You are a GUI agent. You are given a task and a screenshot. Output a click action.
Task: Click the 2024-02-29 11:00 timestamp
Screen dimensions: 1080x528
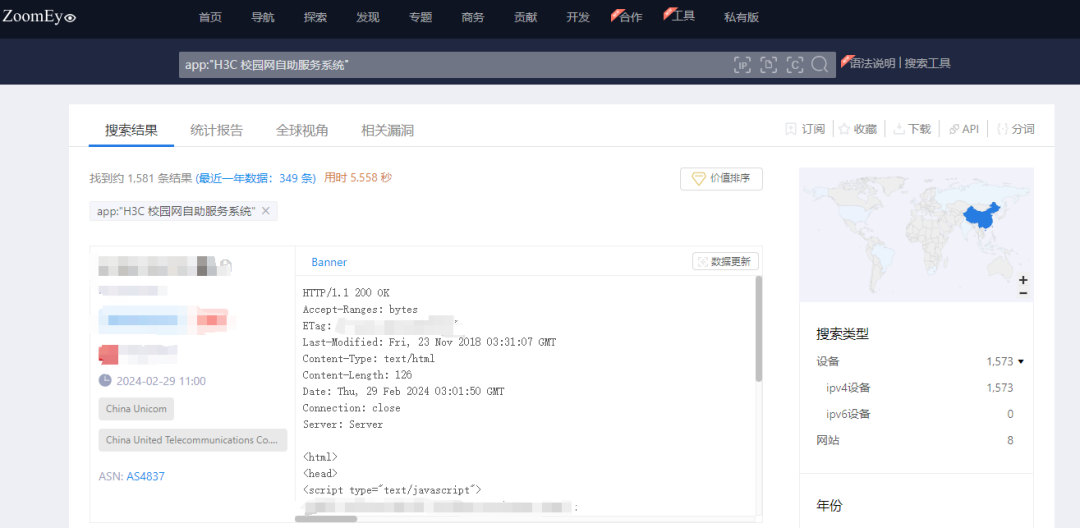click(161, 381)
